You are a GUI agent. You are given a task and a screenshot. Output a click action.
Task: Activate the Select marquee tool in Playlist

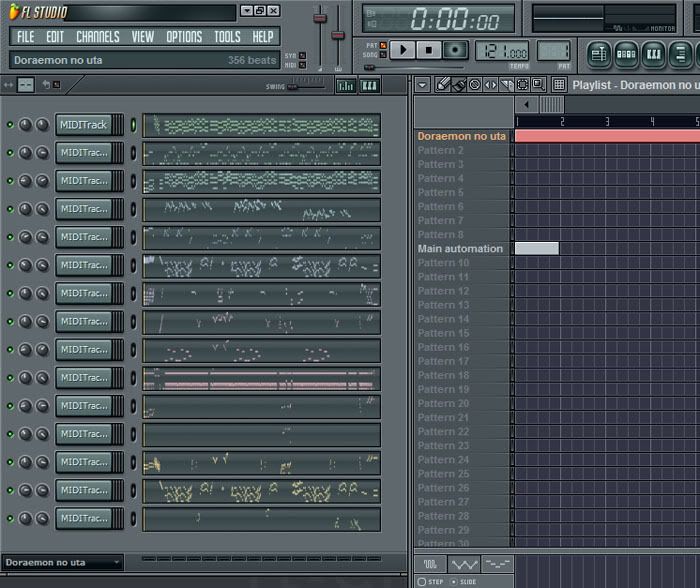click(x=522, y=84)
